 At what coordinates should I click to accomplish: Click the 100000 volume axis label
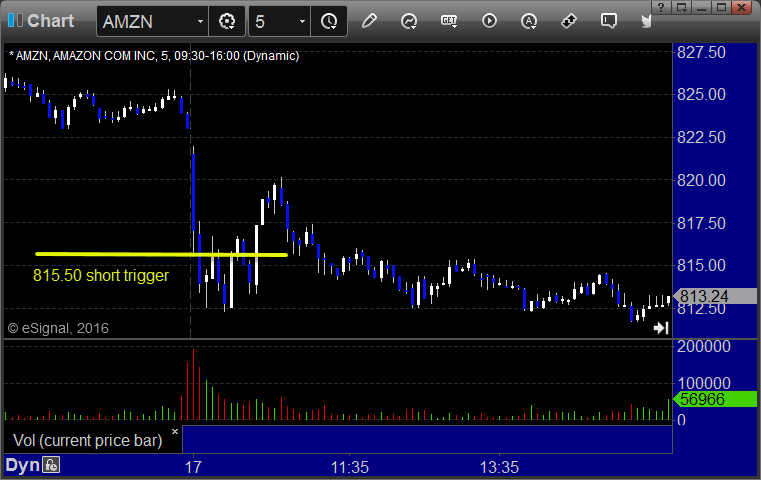pyautogui.click(x=704, y=383)
